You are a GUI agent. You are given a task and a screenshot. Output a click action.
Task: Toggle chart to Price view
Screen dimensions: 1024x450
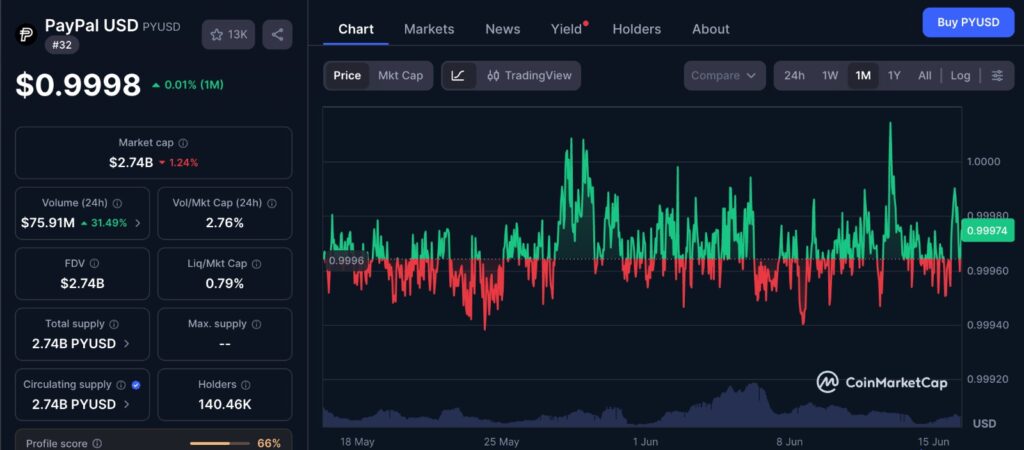[x=347, y=76]
